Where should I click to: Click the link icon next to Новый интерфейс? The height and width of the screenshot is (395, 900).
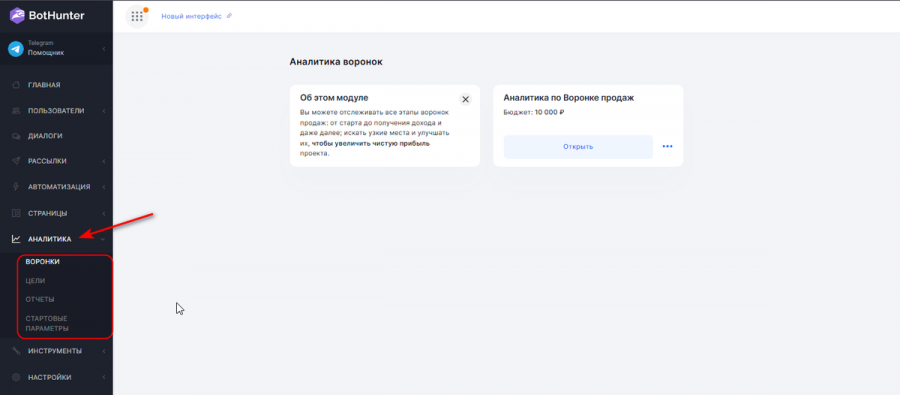pos(229,16)
